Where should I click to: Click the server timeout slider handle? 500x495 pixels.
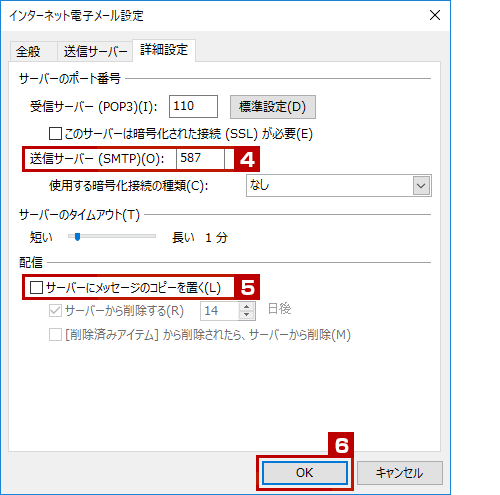coord(77,237)
